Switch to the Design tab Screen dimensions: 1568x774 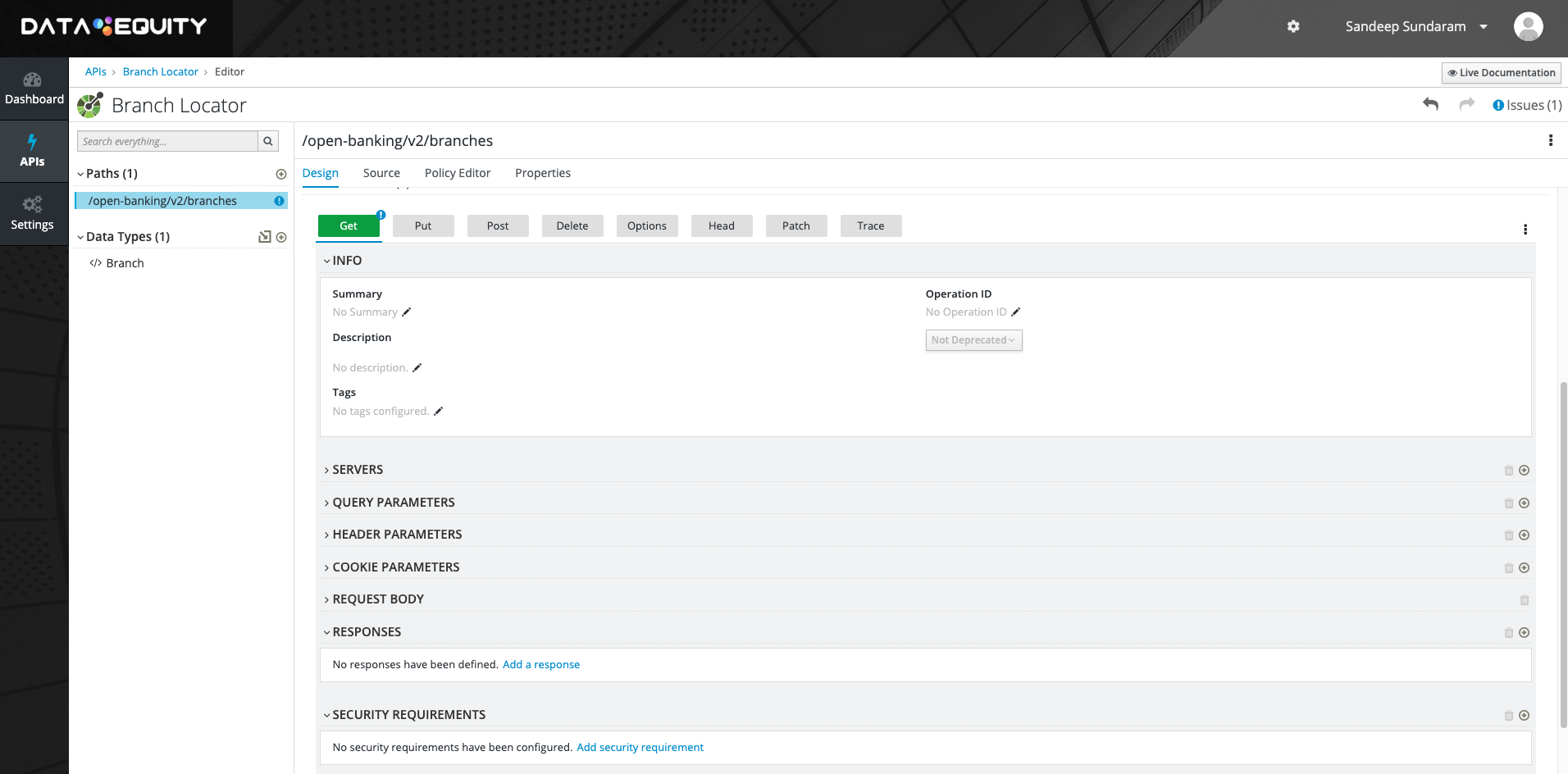point(321,173)
